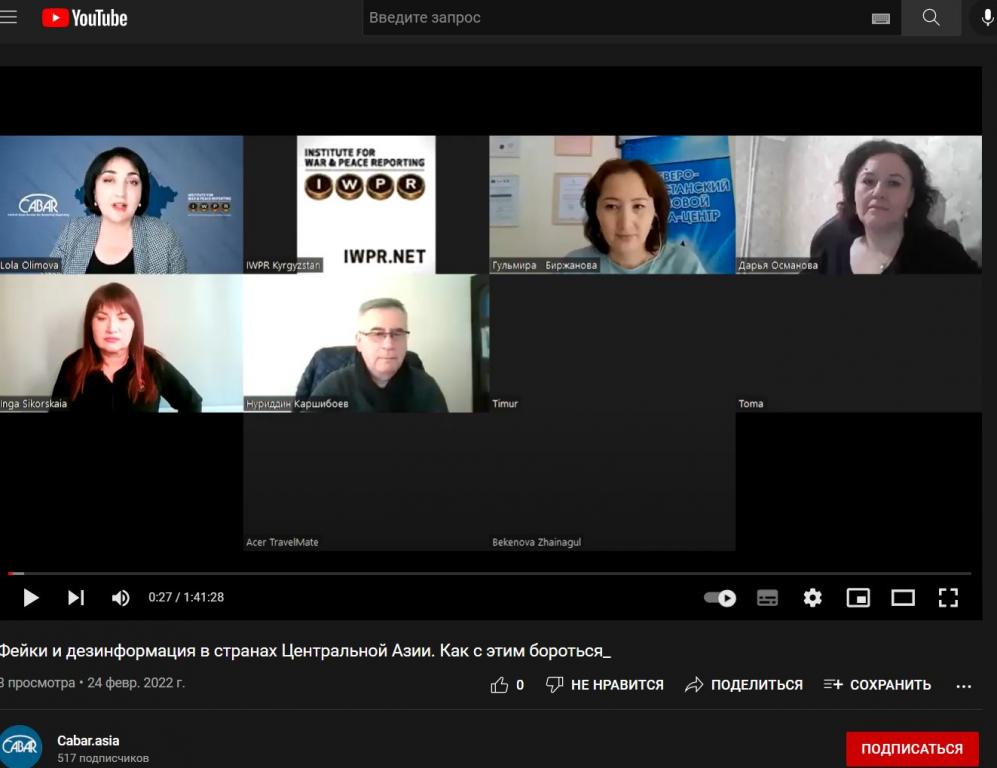Toggle the autoplay switch
Viewport: 997px width, 768px height.
click(x=720, y=598)
